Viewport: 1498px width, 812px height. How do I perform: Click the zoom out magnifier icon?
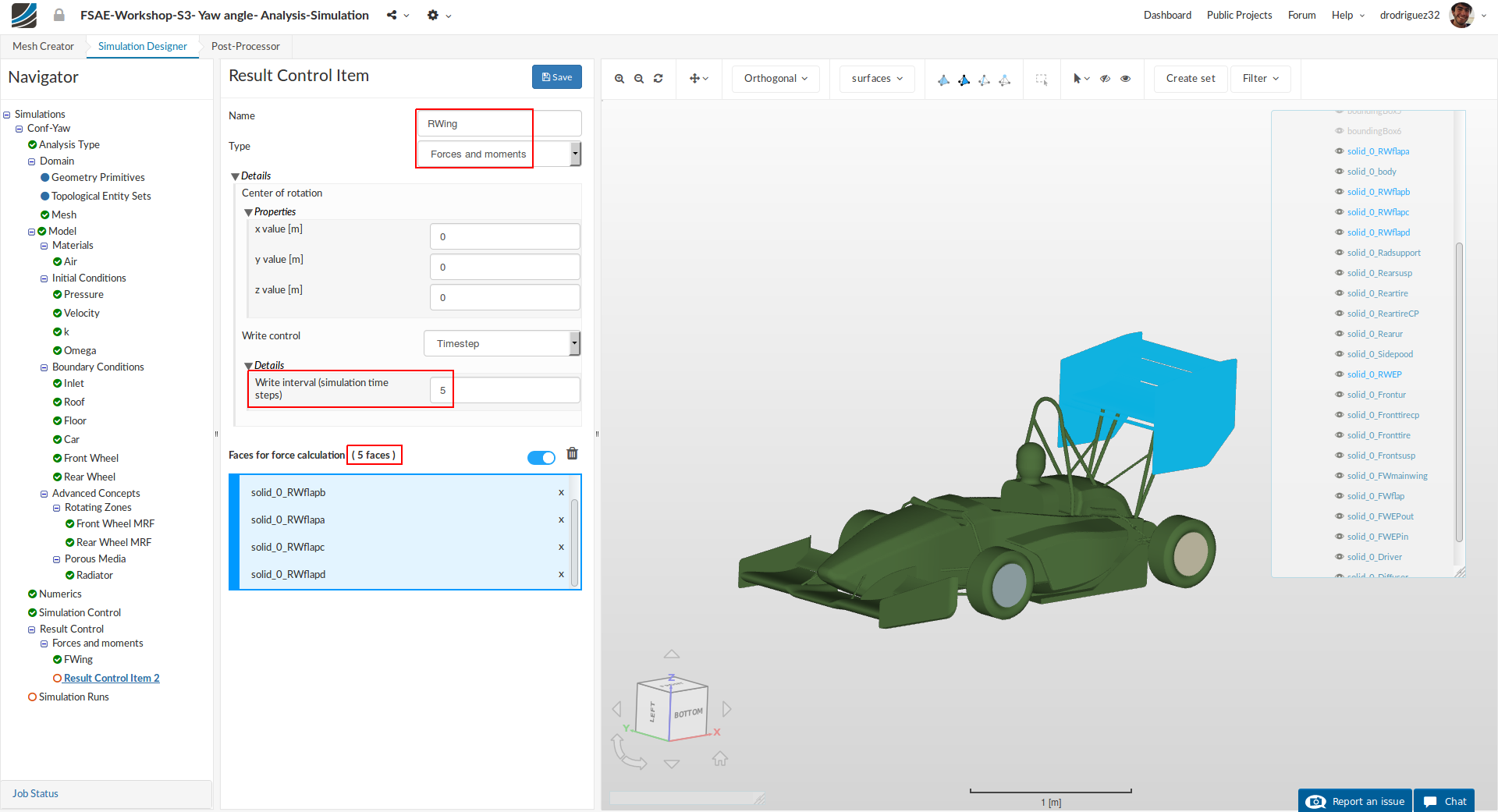coord(639,79)
